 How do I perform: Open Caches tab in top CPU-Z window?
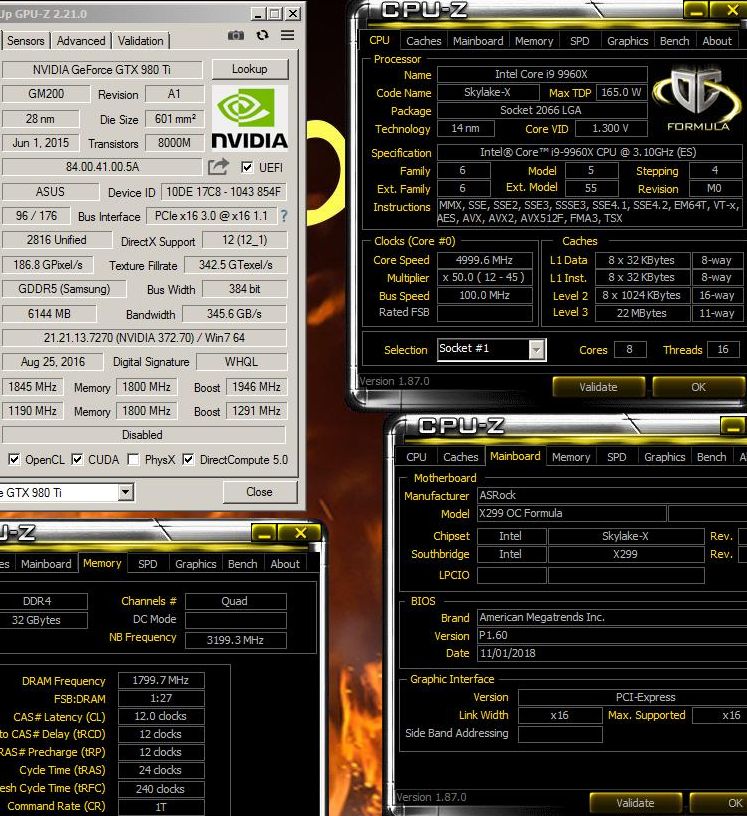click(x=423, y=41)
